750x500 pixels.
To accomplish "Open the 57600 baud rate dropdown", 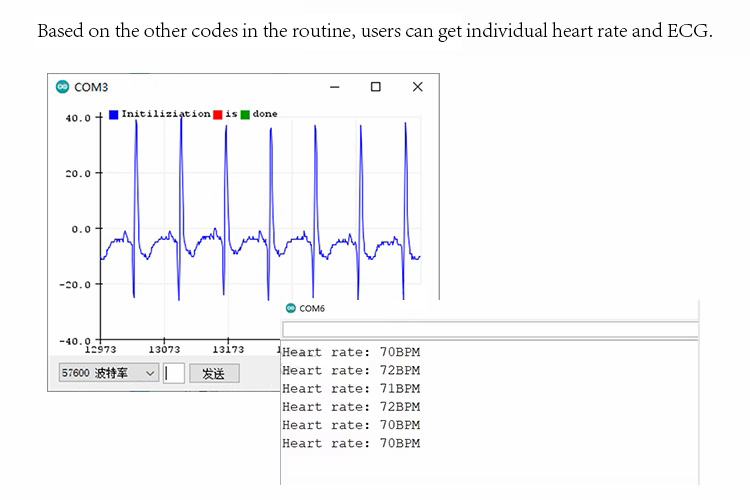I will coord(108,373).
